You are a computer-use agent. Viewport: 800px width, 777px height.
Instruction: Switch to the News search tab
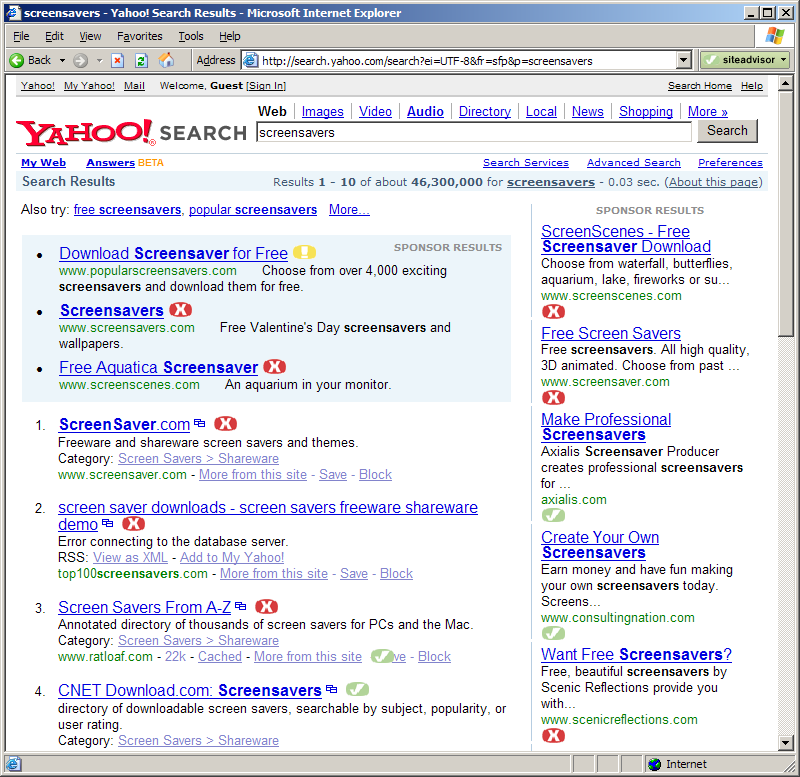click(x=587, y=111)
